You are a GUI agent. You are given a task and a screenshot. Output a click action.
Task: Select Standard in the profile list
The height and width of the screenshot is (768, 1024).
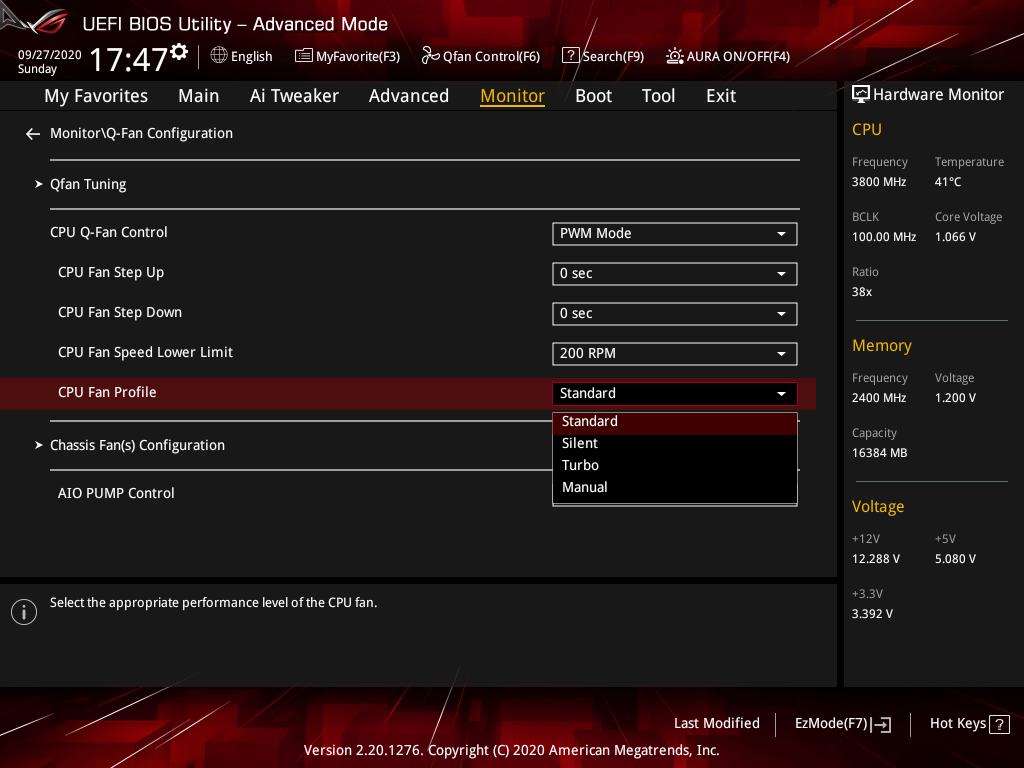point(675,422)
